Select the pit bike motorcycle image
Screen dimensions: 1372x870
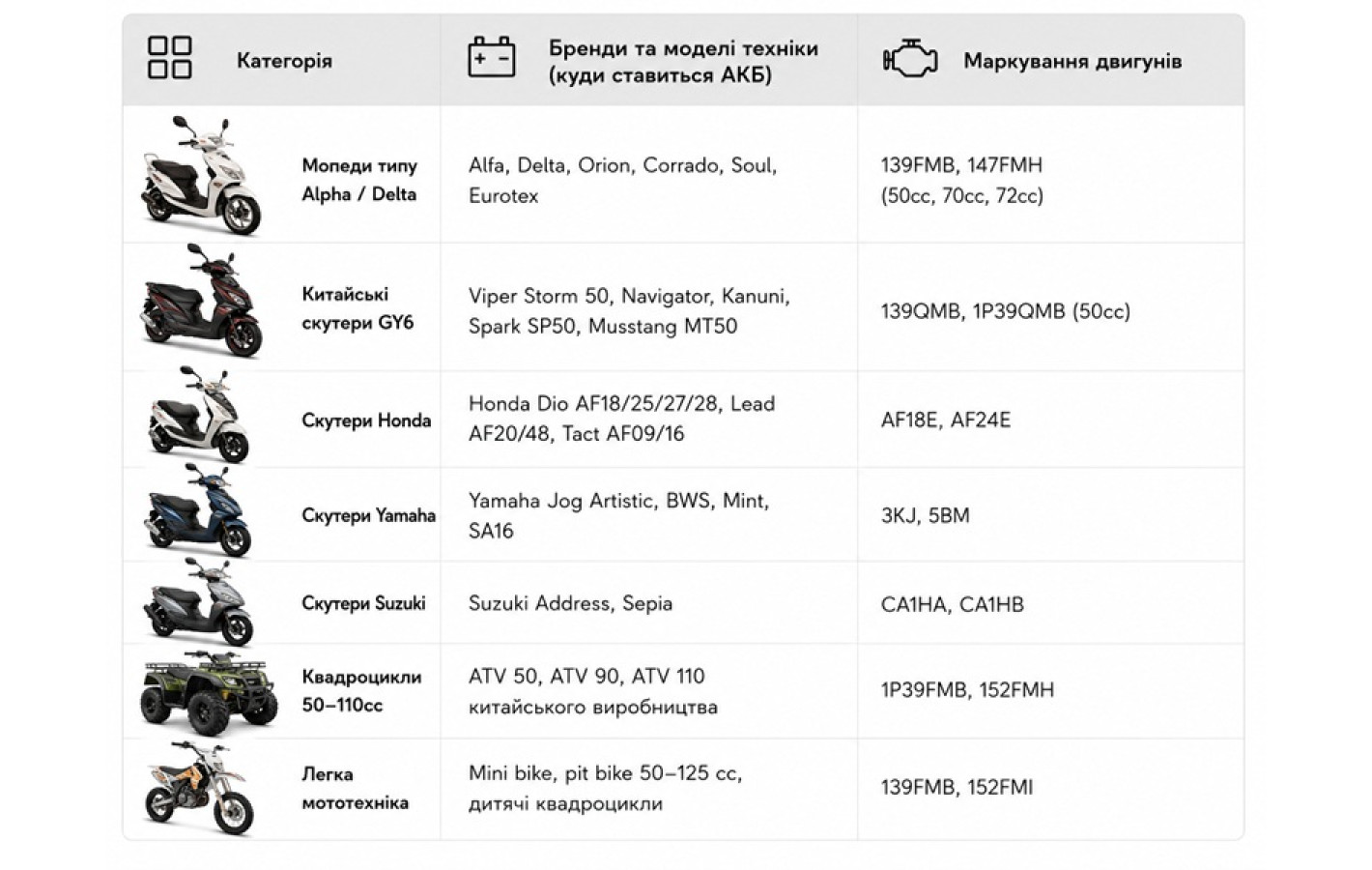199,788
